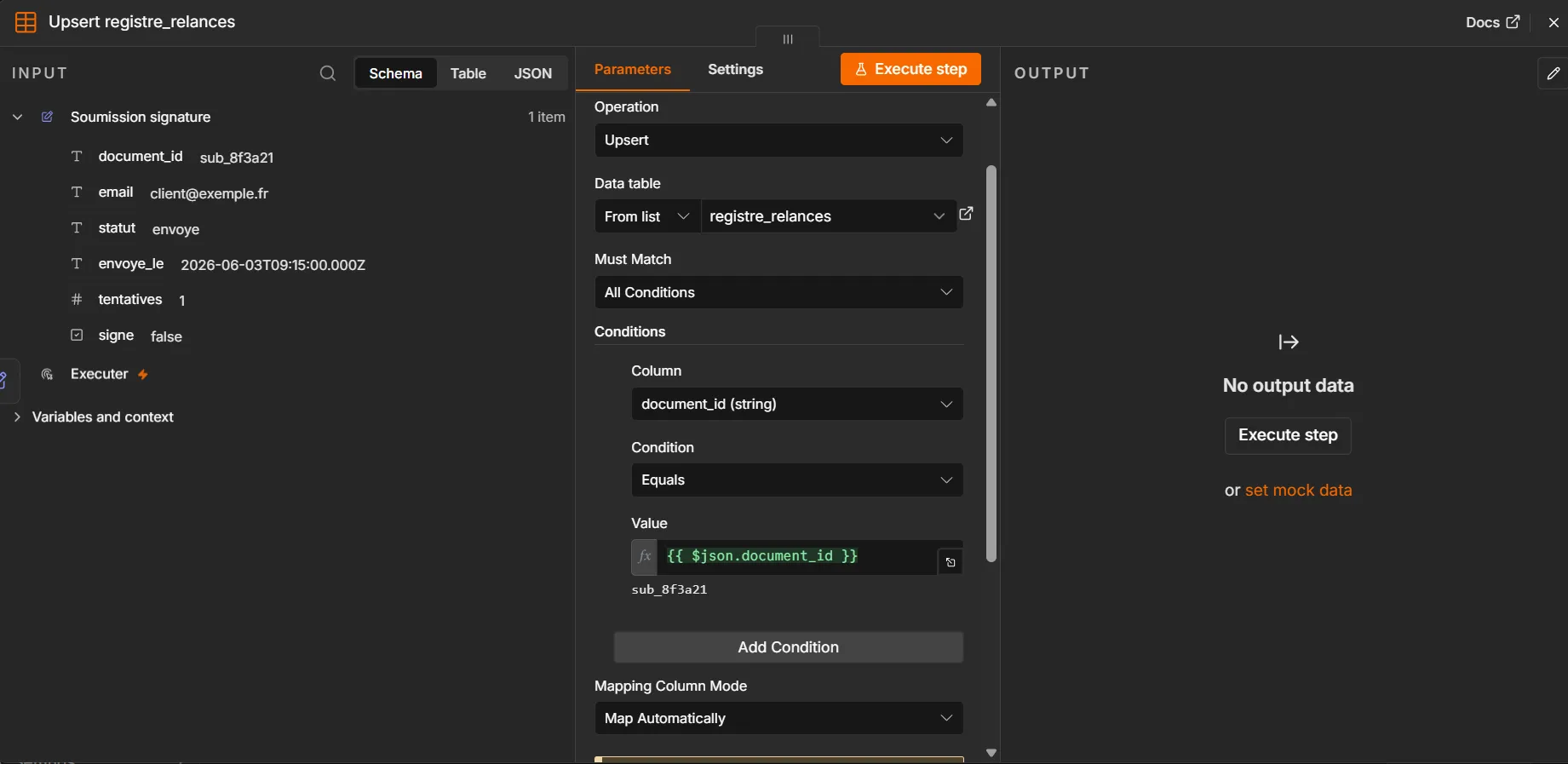Switch input view to JSON
Image resolution: width=1568 pixels, height=764 pixels.
coord(533,73)
